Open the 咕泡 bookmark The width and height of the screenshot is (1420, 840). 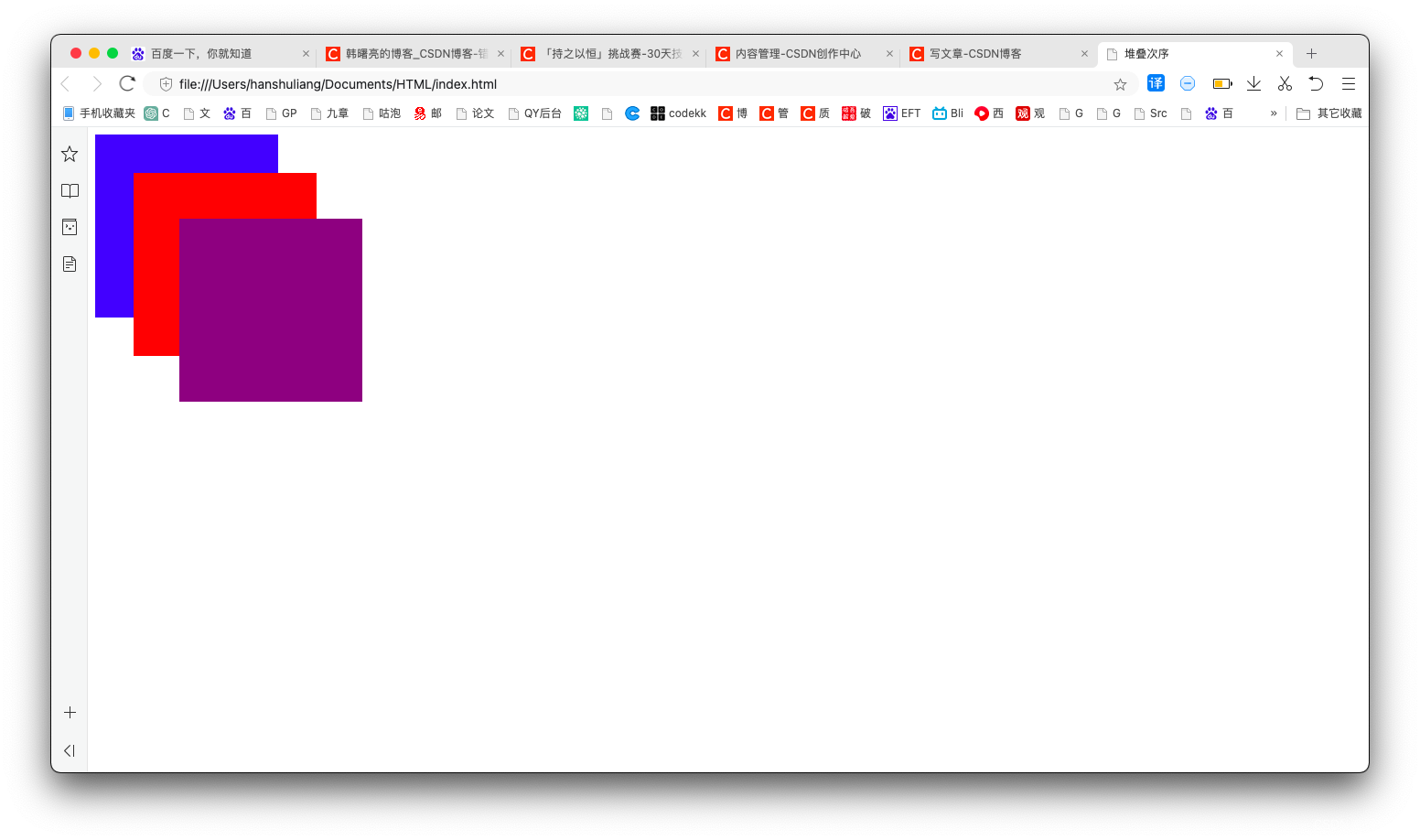coord(382,113)
